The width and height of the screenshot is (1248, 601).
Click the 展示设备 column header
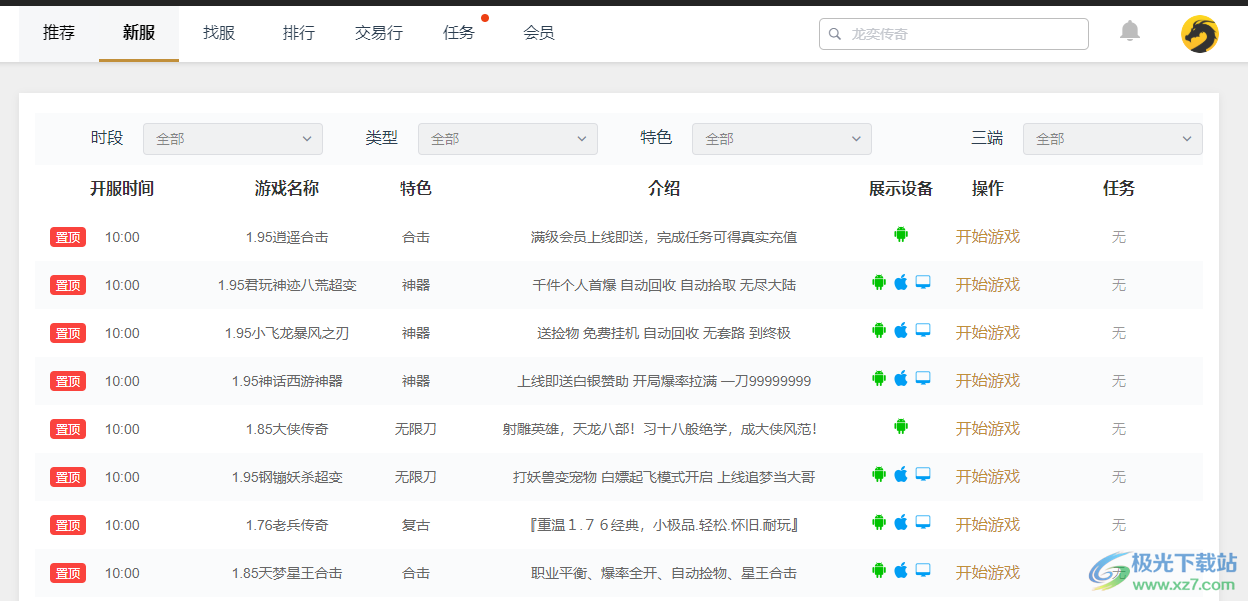click(x=901, y=188)
